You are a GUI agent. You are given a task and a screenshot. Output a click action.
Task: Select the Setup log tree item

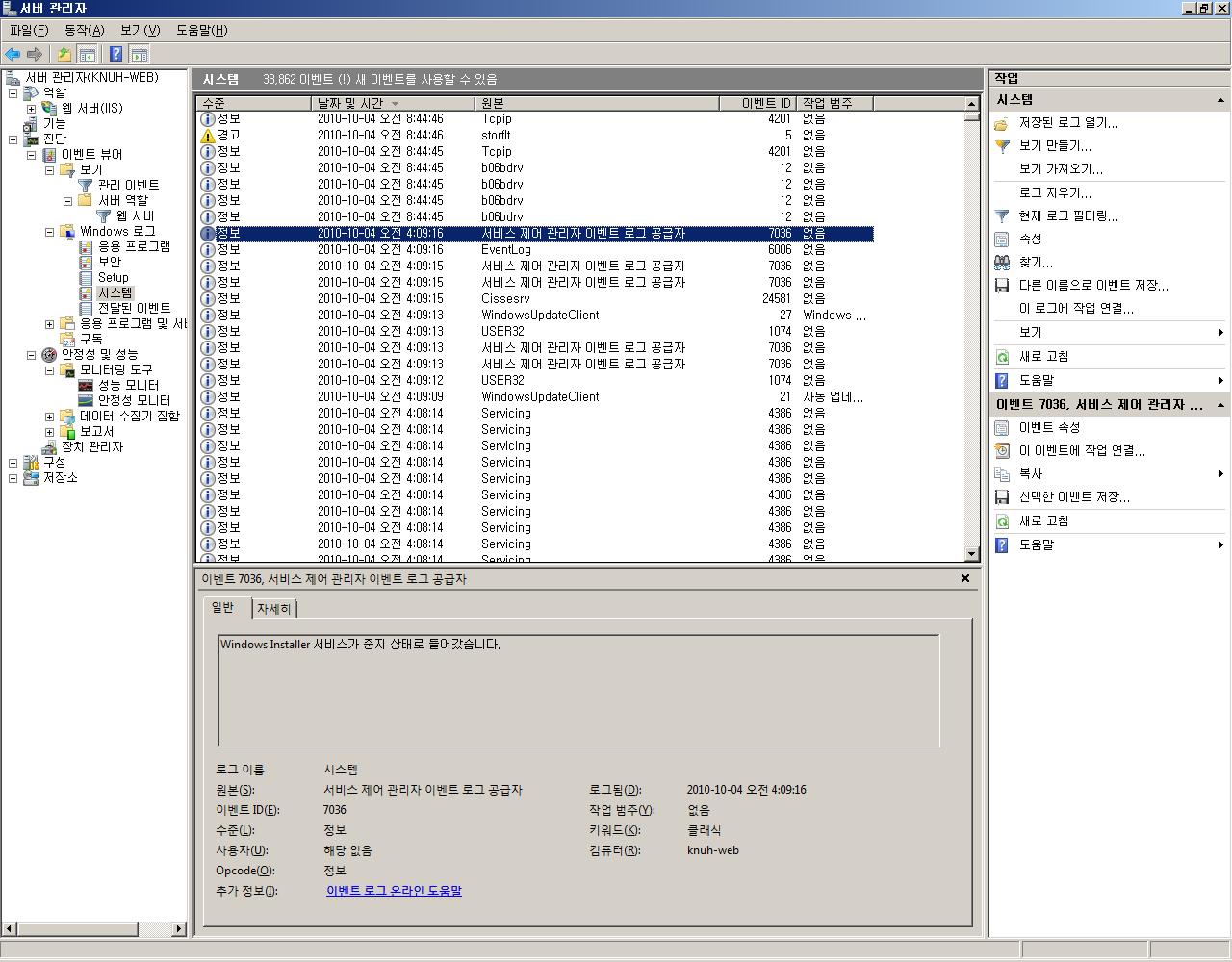[113, 277]
